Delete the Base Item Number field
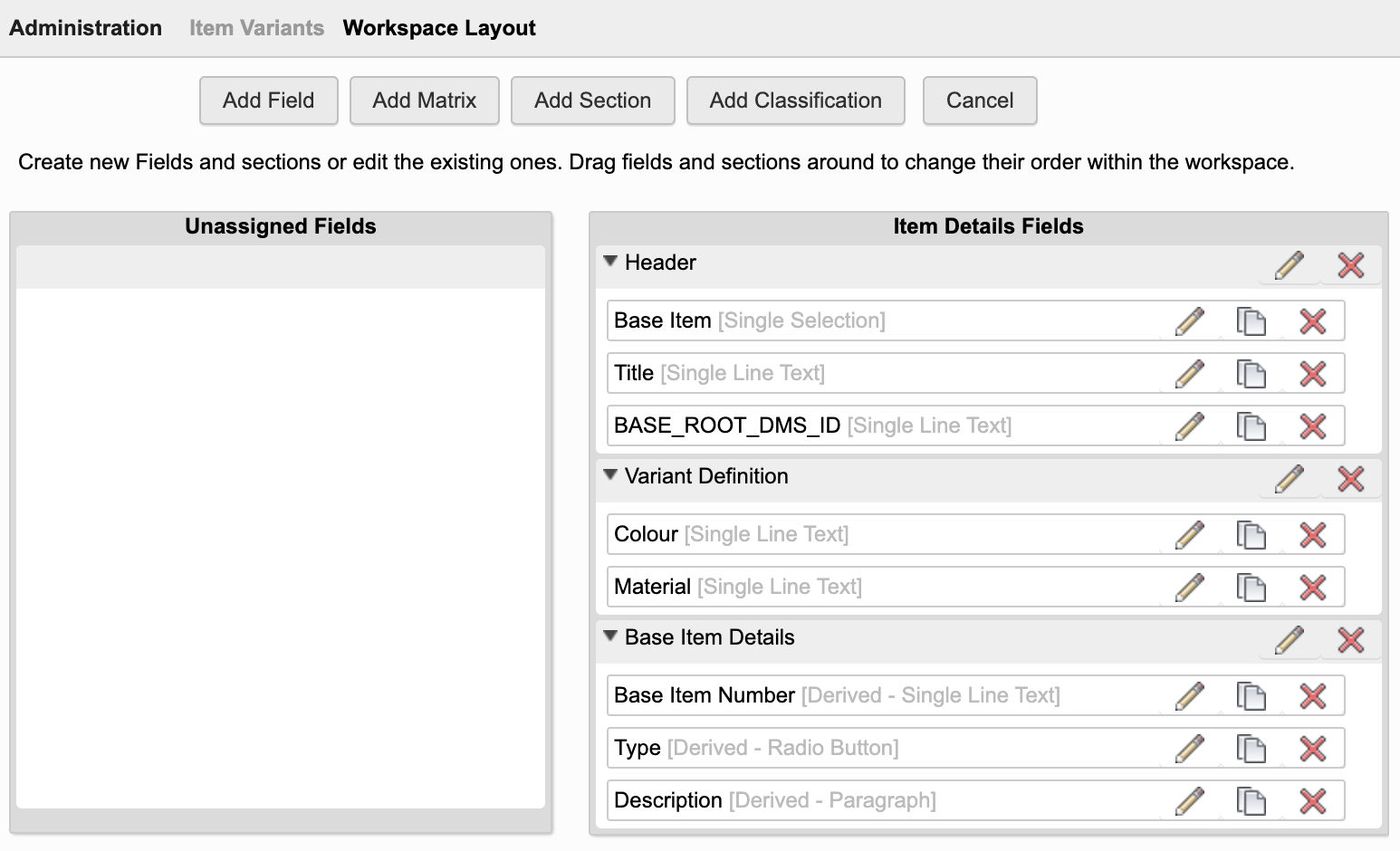This screenshot has height=851, width=1400. tap(1312, 696)
